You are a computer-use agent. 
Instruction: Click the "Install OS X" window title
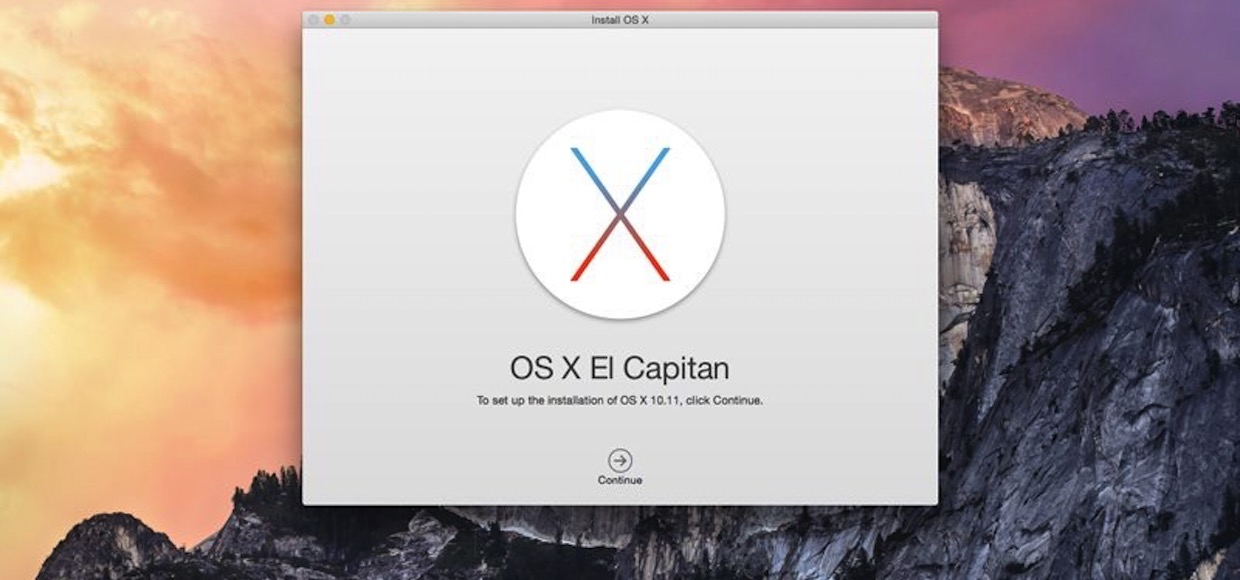620,20
